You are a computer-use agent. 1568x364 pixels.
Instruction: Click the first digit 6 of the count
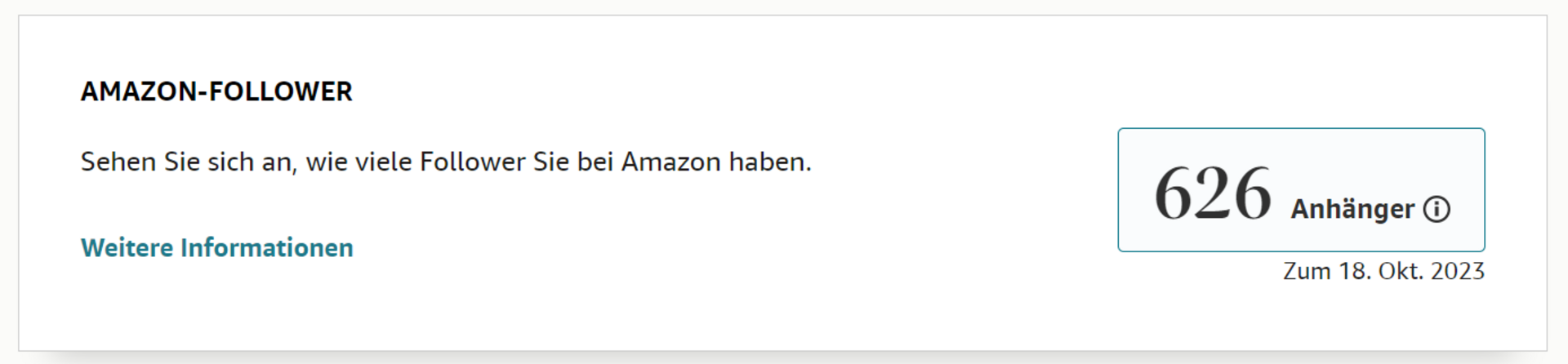tap(1174, 193)
